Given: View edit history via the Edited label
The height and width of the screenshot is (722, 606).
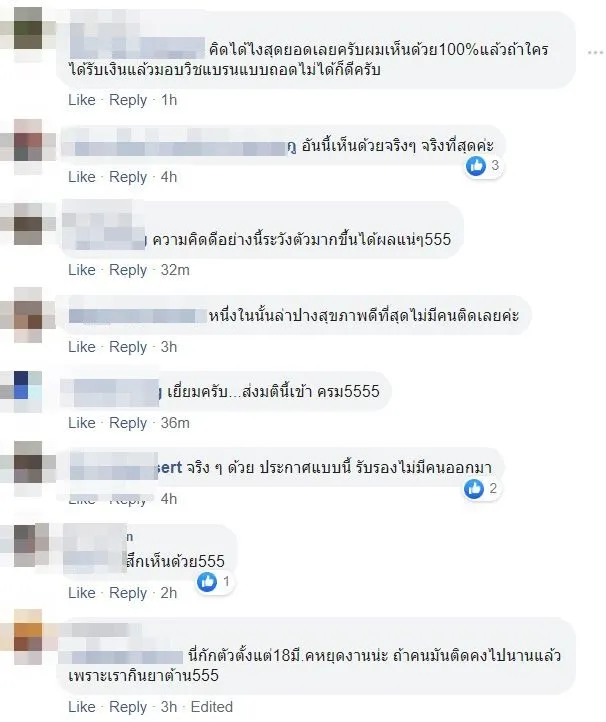Looking at the screenshot, I should click(212, 707).
